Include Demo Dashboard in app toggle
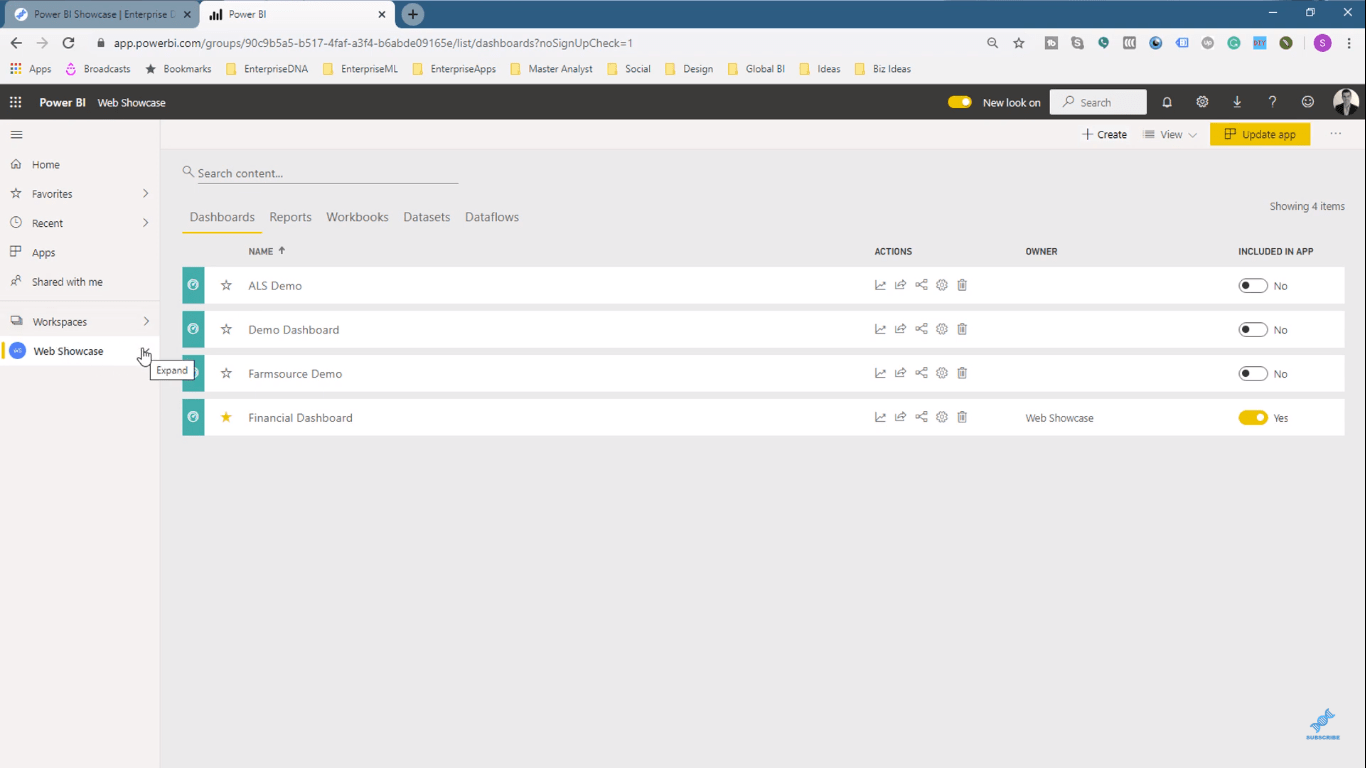This screenshot has width=1366, height=768. (1253, 330)
